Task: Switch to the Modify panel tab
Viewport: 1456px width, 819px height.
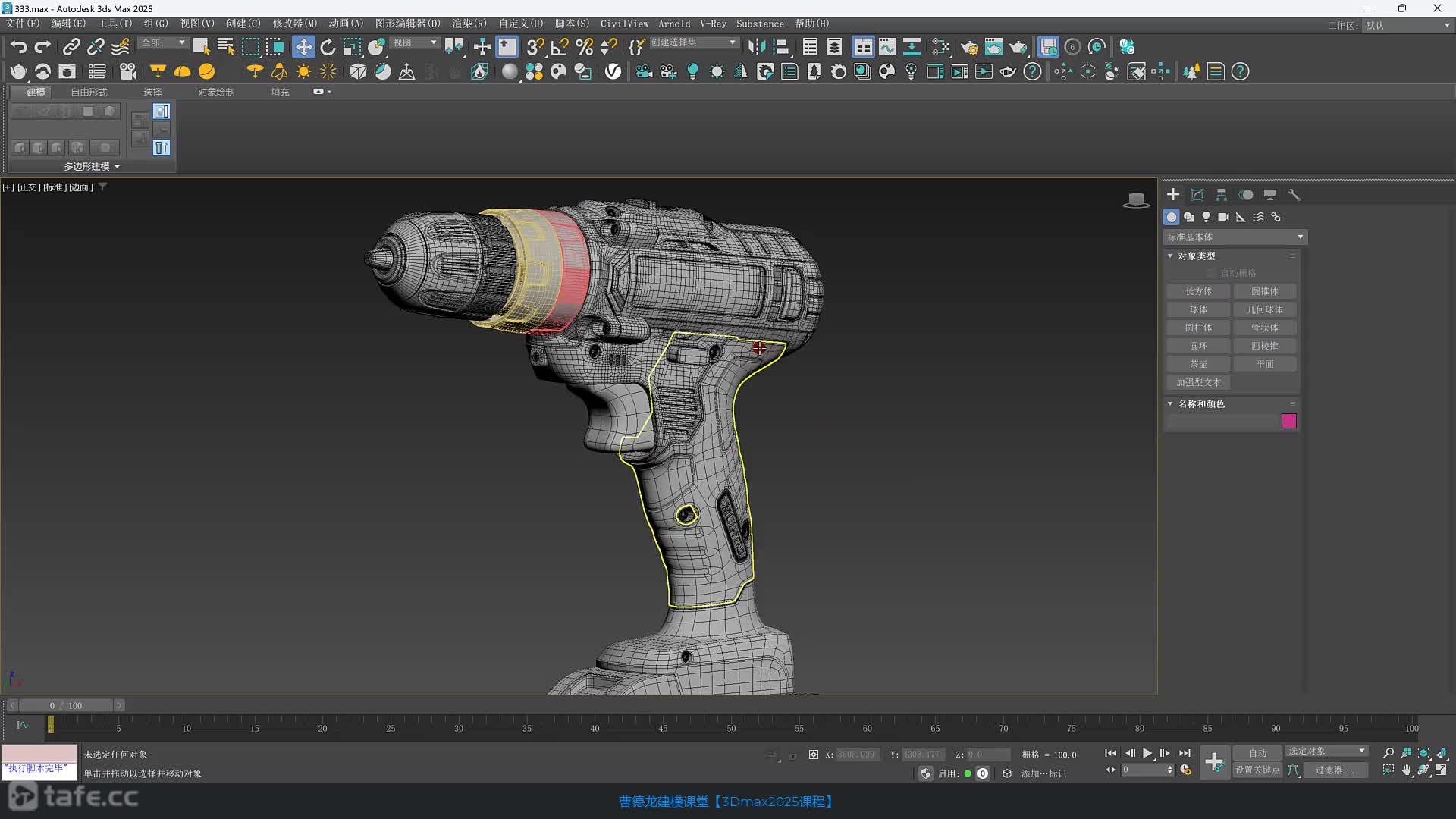Action: [1197, 195]
